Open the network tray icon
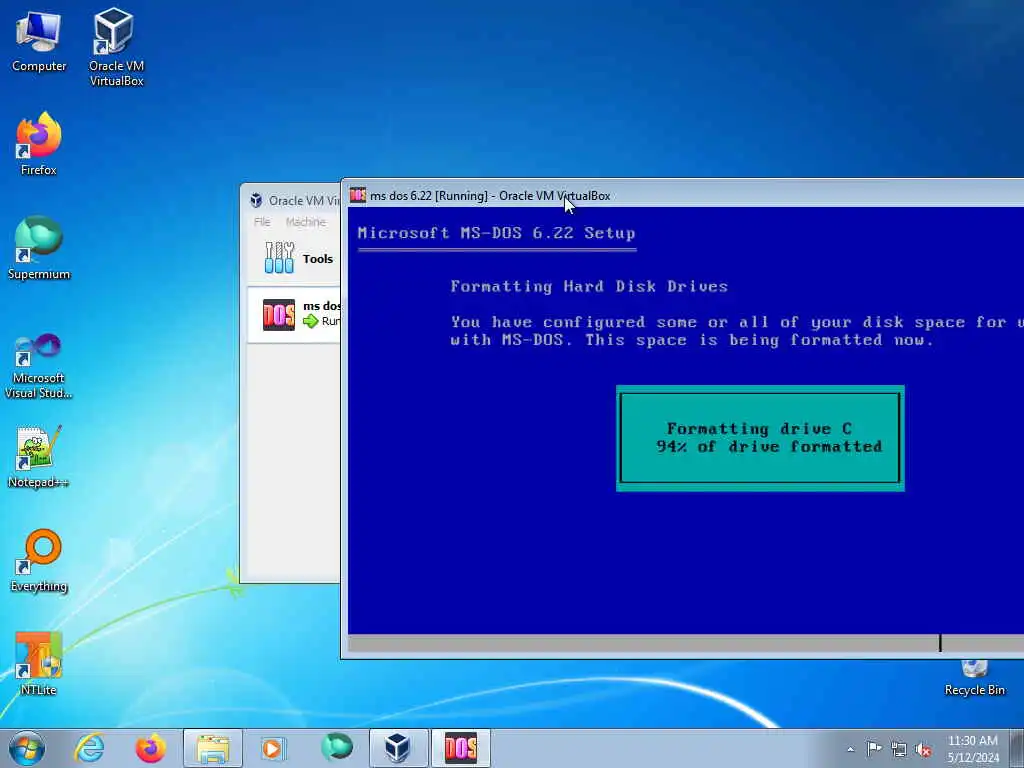Screen dimensions: 1024x768 (x=899, y=749)
